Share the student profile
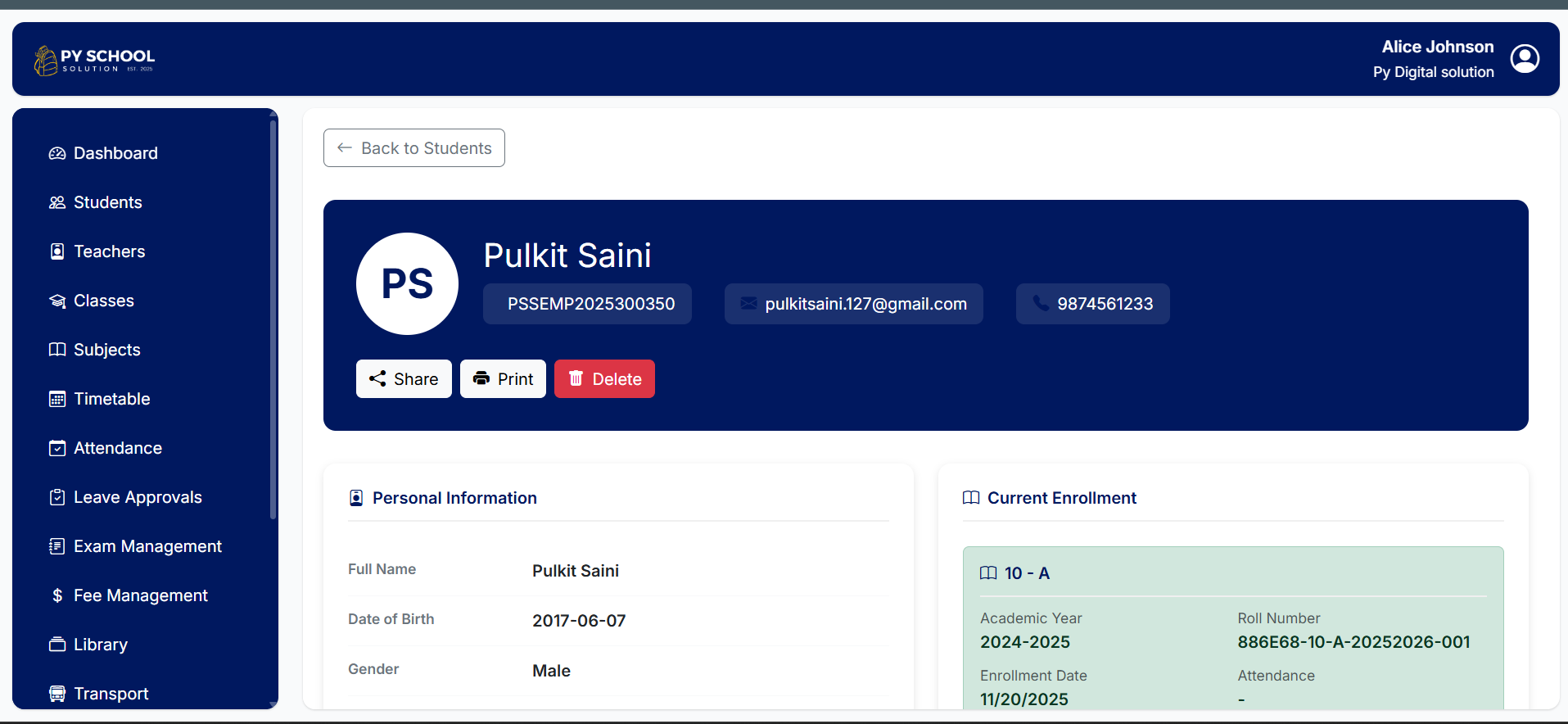The height and width of the screenshot is (724, 1568). pyautogui.click(x=404, y=378)
